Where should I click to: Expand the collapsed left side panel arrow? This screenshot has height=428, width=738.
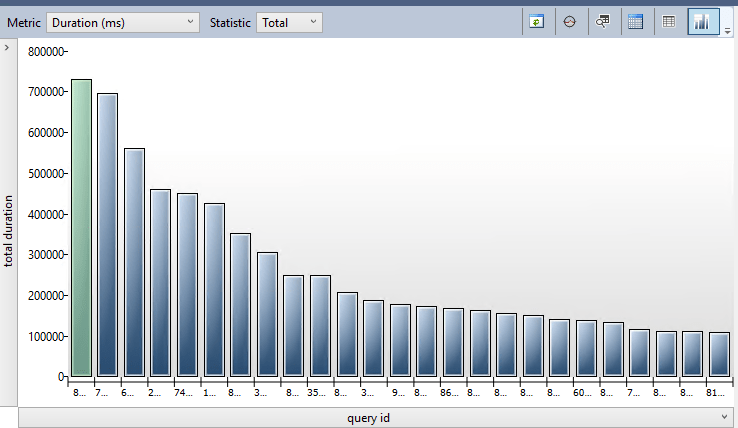tap(8, 47)
